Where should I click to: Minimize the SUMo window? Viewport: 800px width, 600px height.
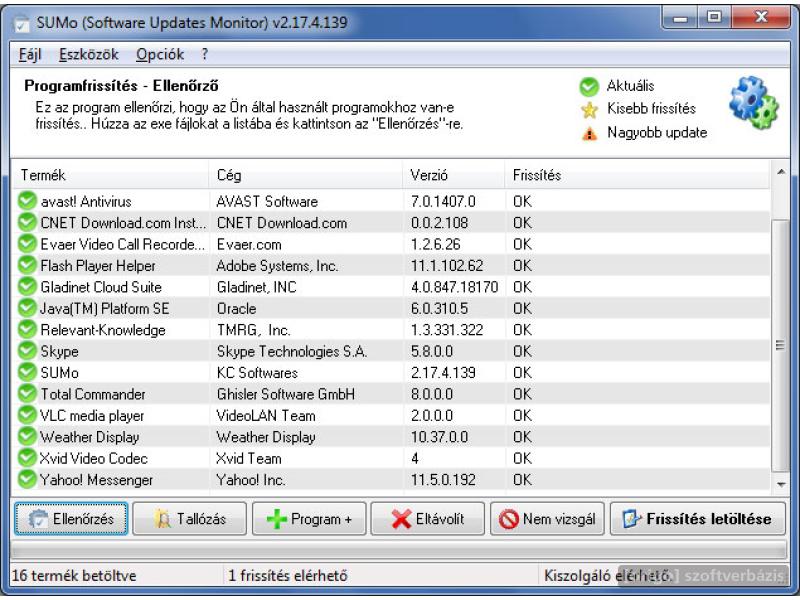click(680, 18)
